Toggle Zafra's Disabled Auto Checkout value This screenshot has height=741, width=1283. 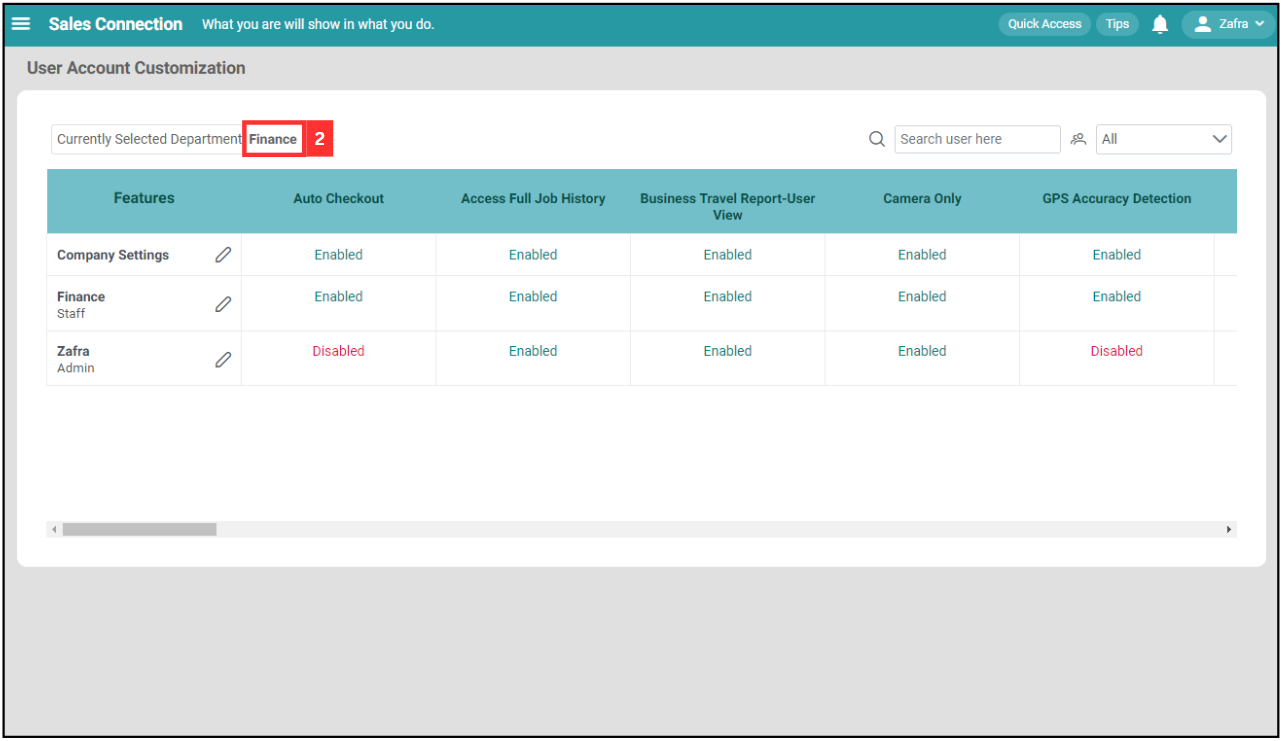[338, 351]
